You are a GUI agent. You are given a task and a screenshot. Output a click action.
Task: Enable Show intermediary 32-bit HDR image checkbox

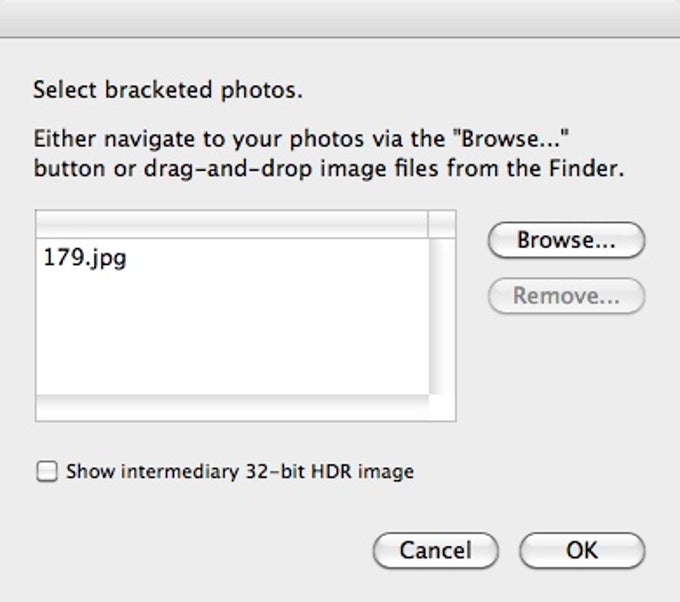[46, 471]
